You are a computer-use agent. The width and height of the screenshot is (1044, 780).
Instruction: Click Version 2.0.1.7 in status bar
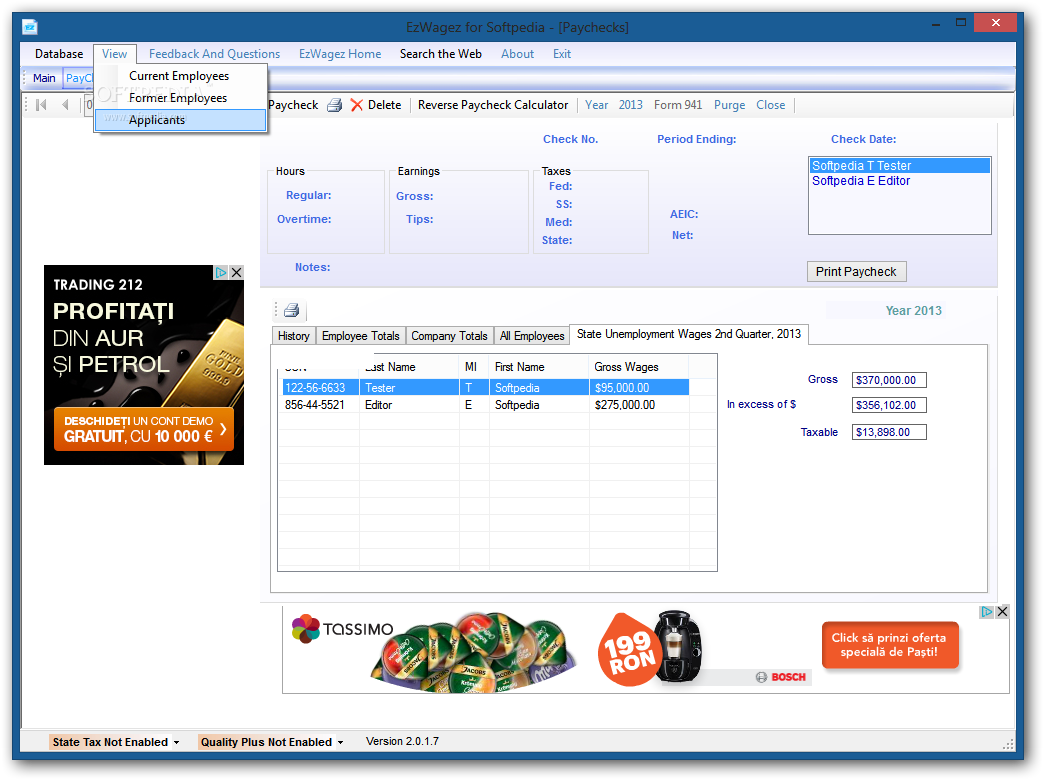pyautogui.click(x=402, y=741)
